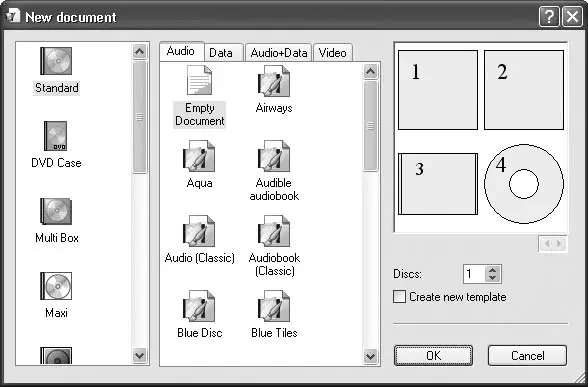Select the Aqua template icon
This screenshot has width=588, height=387.
[x=199, y=156]
